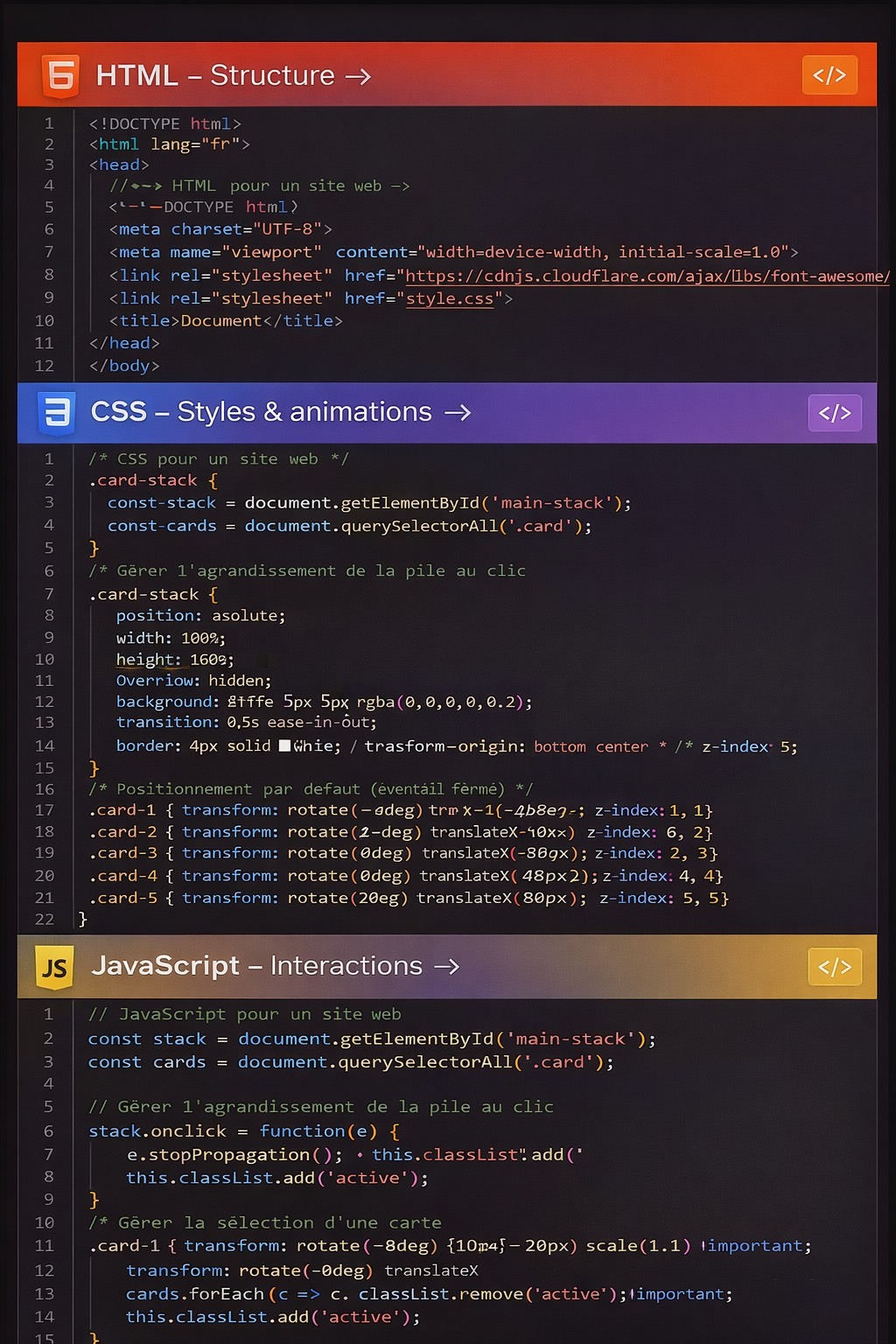Click the 'stack.onclick = function(e) {' line
896x1344 pixels.
244,1131
